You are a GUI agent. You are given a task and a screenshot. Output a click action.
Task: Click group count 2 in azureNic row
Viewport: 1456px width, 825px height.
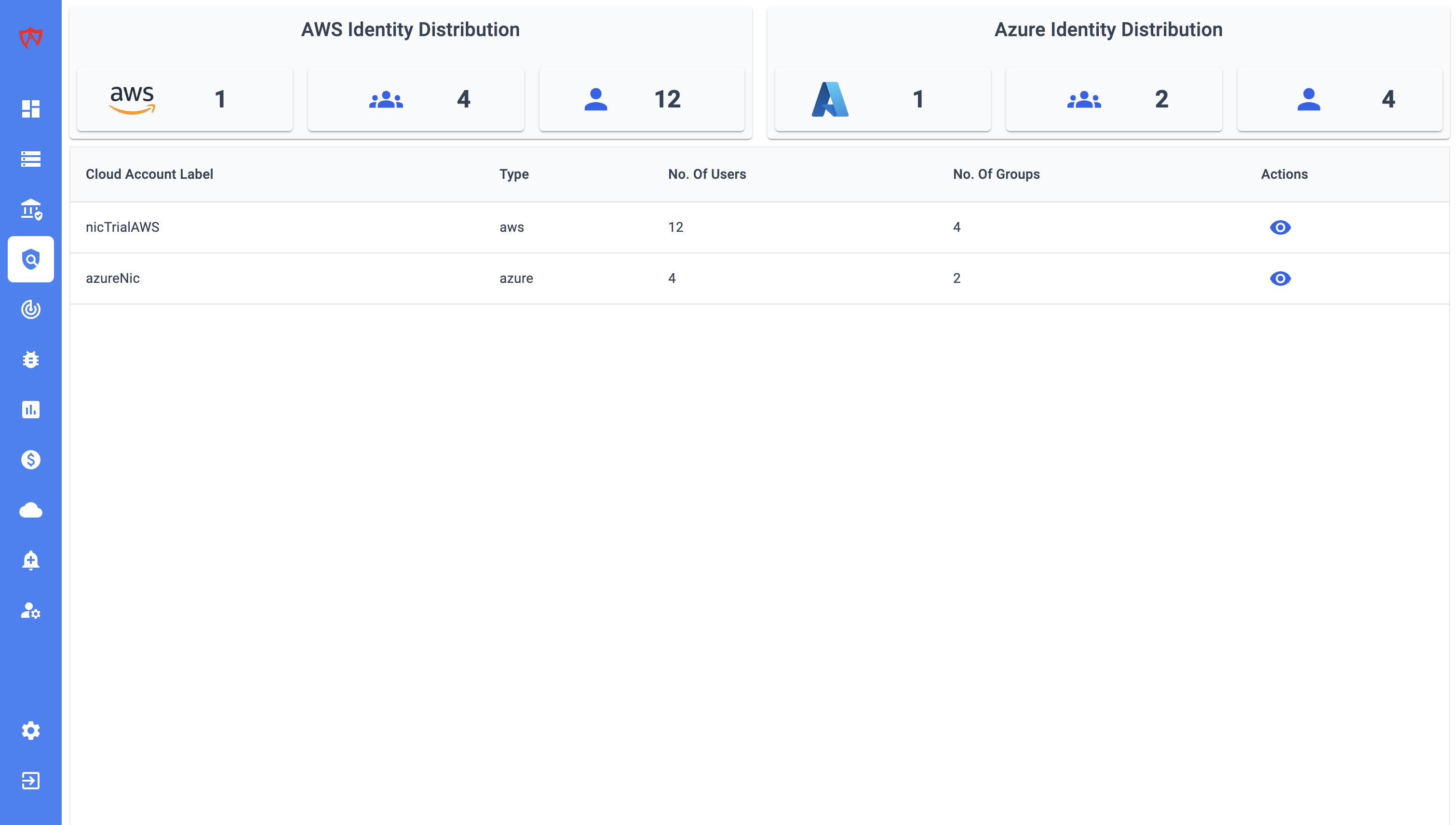click(x=957, y=278)
